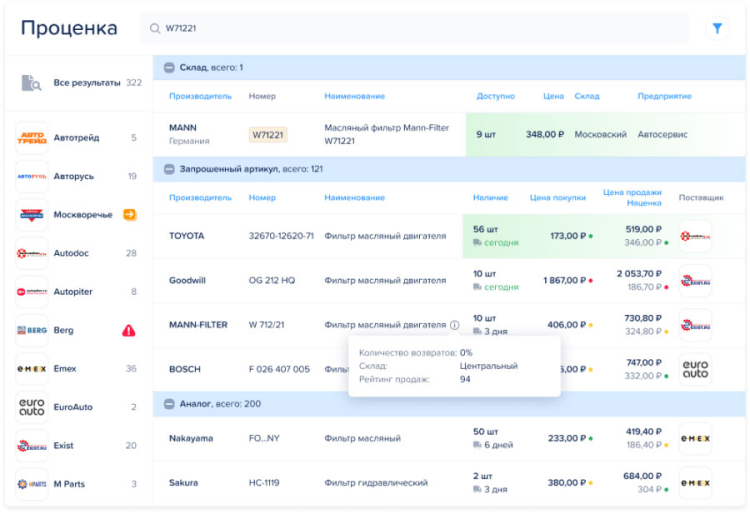Click highlighted W71221 part number badge
The width and height of the screenshot is (750, 514).
click(268, 135)
